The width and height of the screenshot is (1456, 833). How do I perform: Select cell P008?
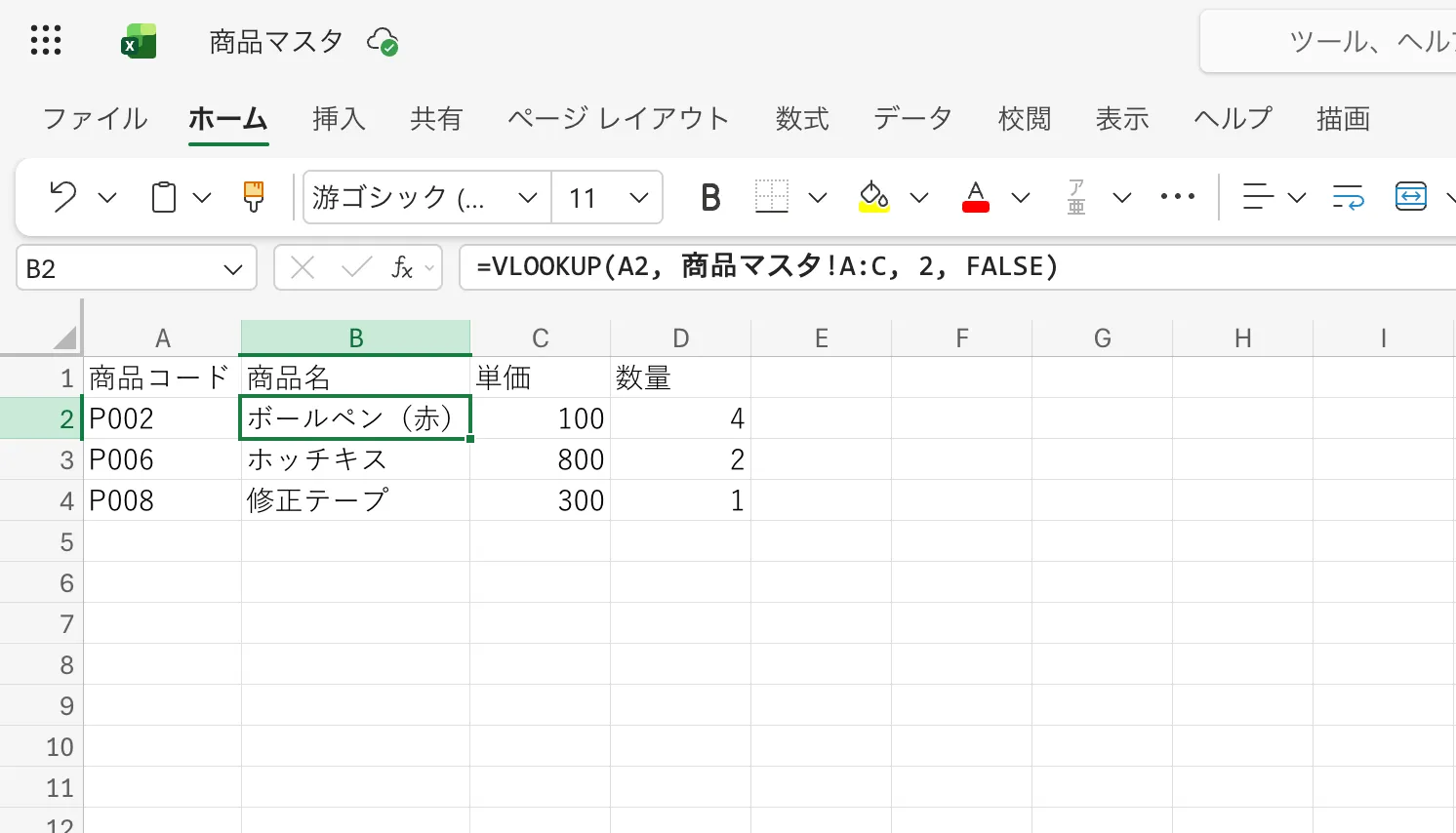click(163, 500)
